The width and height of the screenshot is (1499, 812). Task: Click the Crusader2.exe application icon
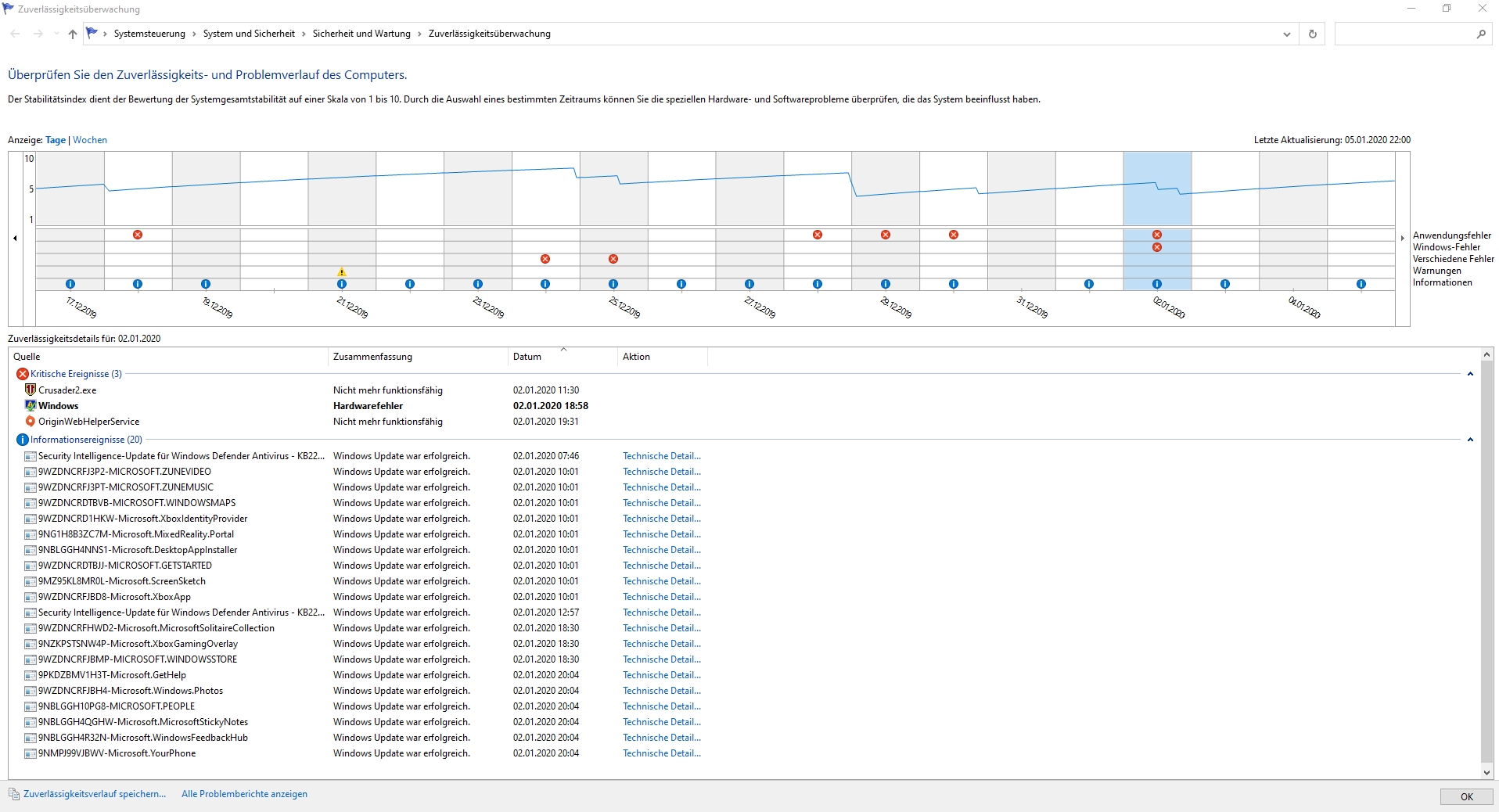[31, 390]
